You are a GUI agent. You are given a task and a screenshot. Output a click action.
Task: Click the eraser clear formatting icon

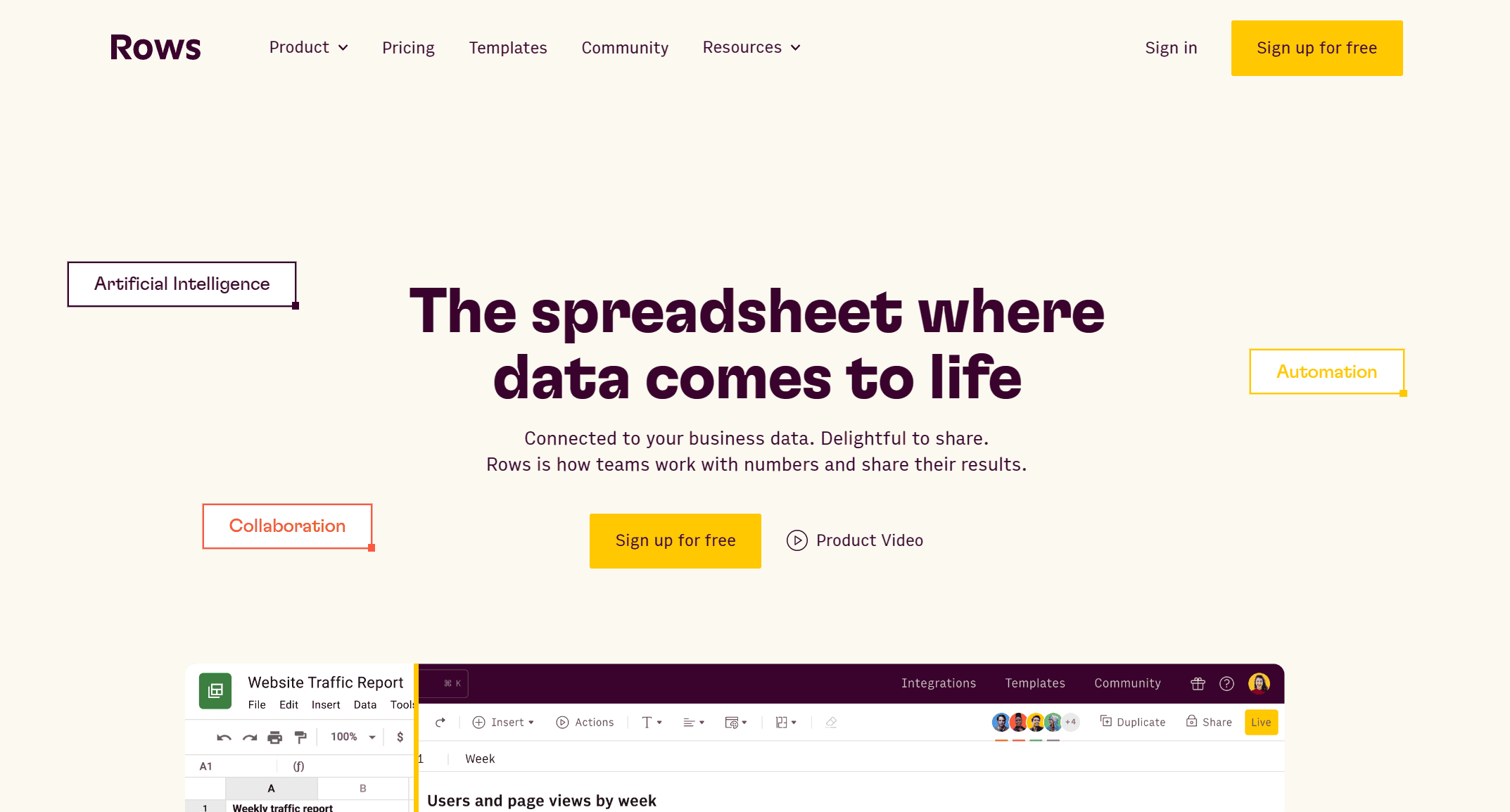point(831,722)
